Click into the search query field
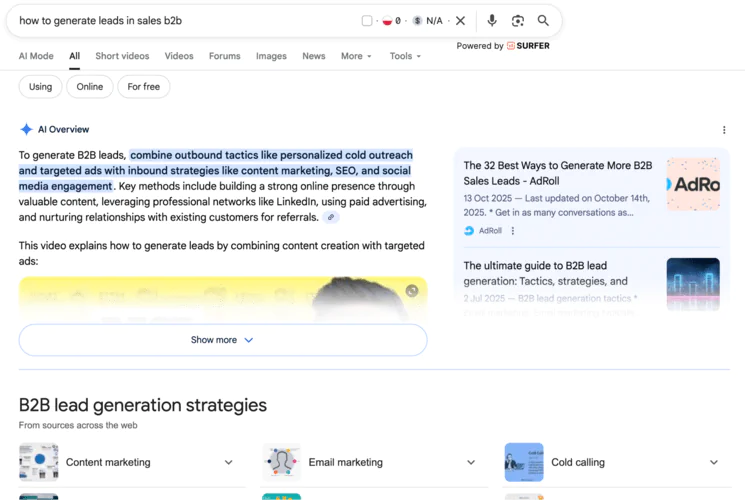The width and height of the screenshot is (745, 500). 185,20
